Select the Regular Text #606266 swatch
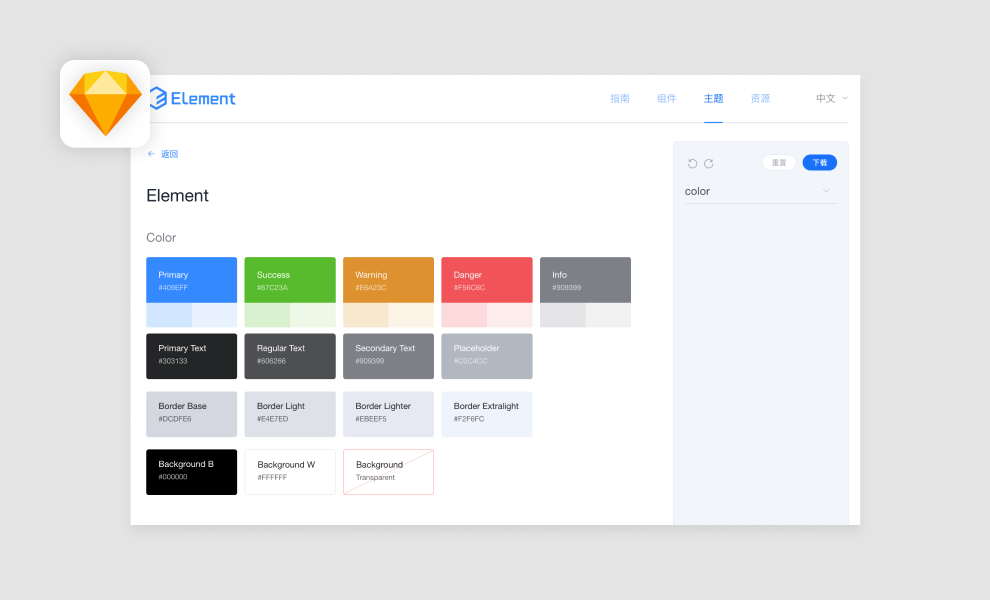Screen dimensions: 990x600 290,356
